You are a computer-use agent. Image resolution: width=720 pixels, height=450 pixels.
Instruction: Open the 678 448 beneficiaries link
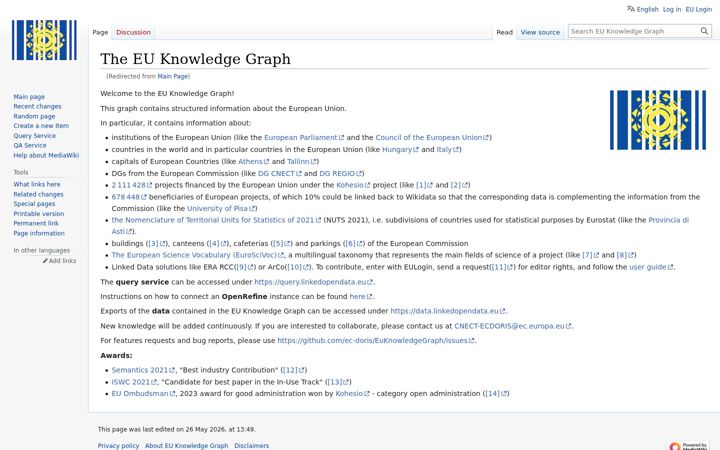pyautogui.click(x=129, y=197)
